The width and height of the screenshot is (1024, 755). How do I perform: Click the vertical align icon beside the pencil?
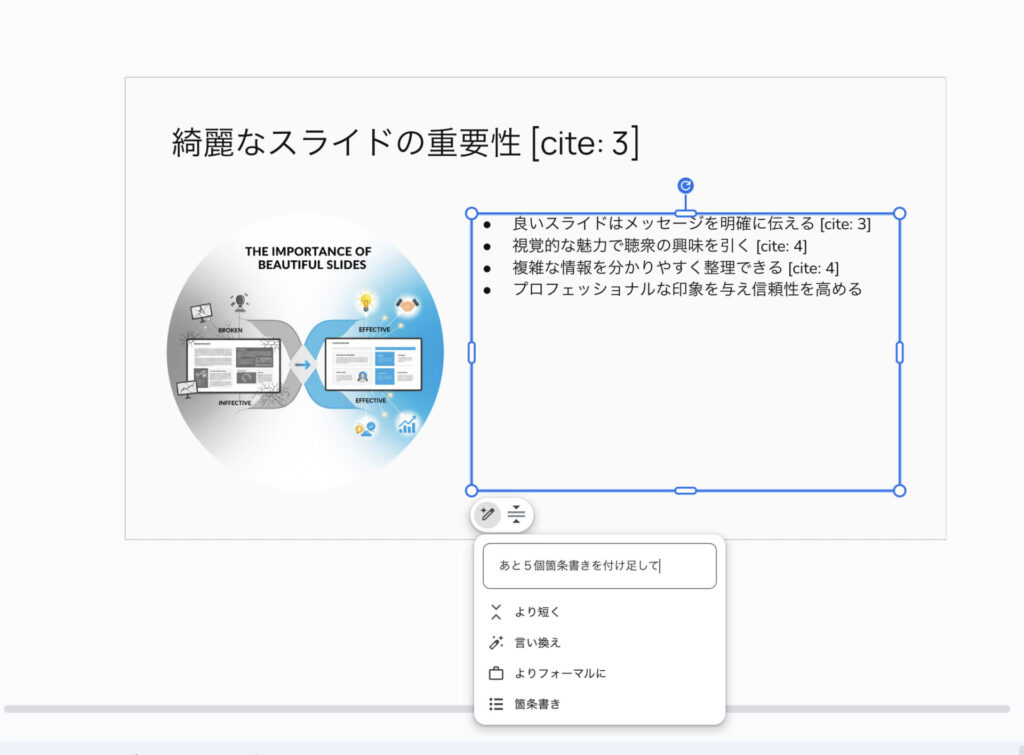516,514
